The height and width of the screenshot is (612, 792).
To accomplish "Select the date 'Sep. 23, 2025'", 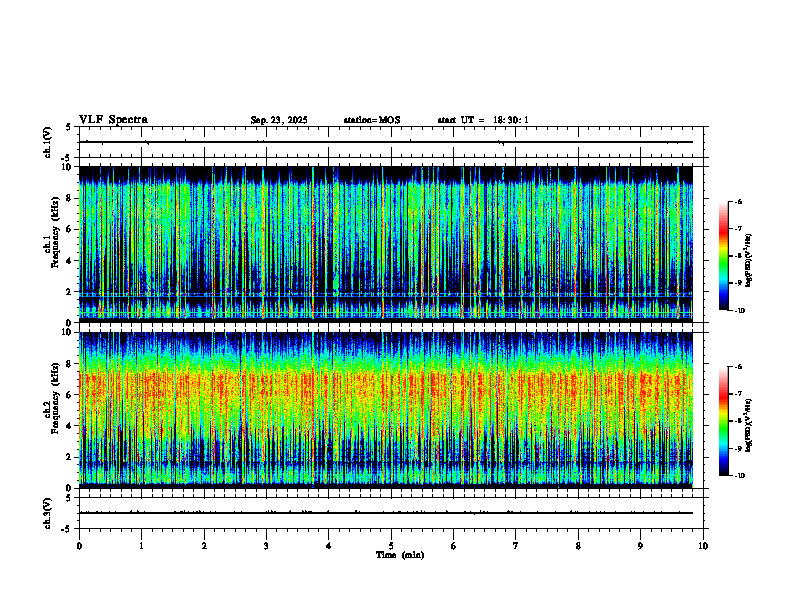I will (279, 120).
